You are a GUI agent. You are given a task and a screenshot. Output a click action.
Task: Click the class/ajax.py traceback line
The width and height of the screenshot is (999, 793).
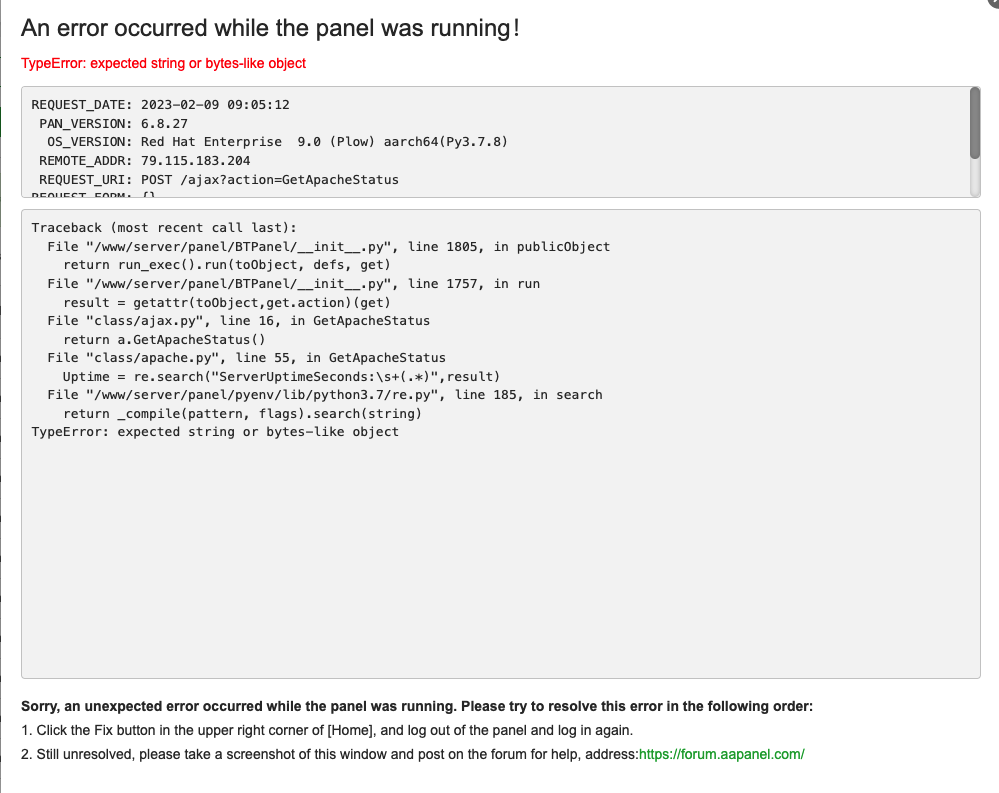238,321
